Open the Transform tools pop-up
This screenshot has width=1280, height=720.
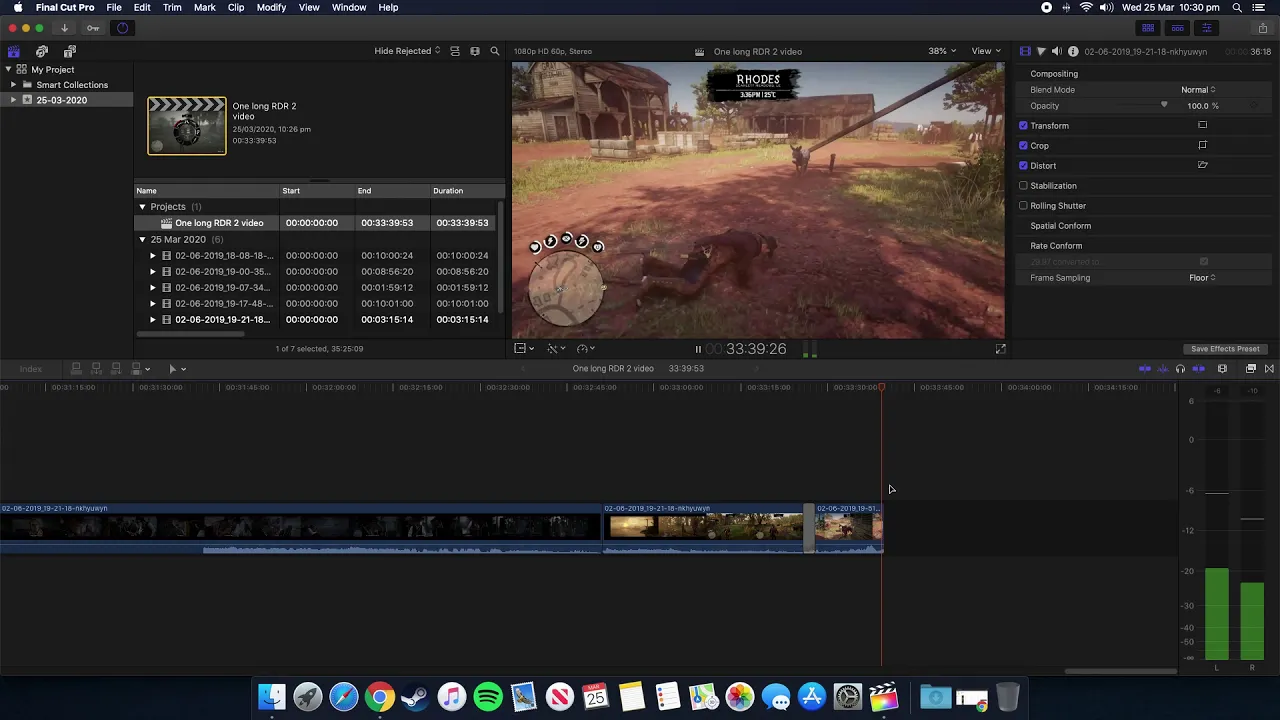(x=524, y=349)
